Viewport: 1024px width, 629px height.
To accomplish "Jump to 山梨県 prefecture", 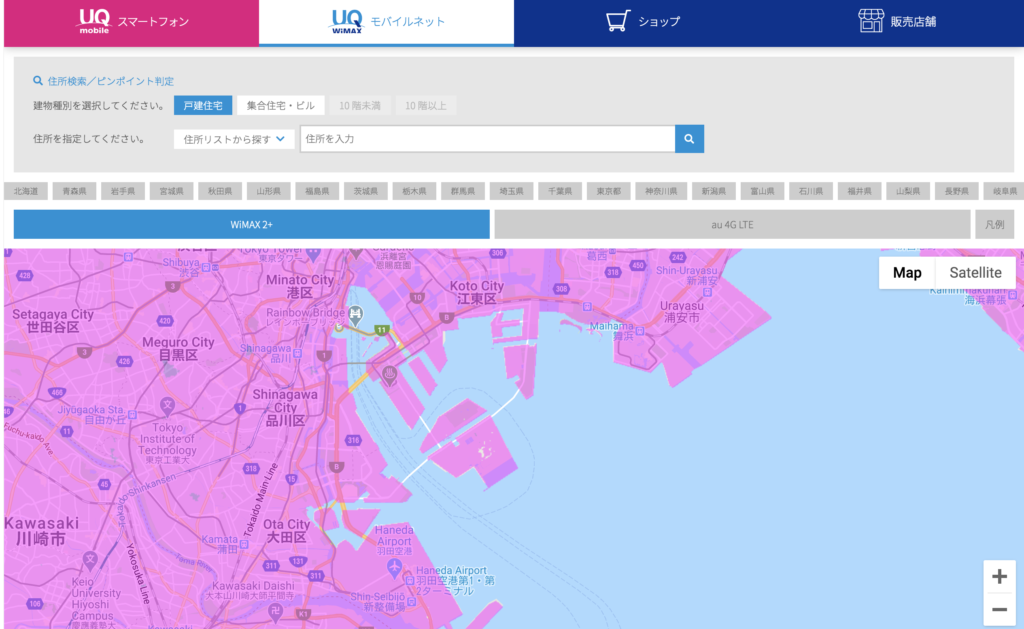I will click(908, 191).
